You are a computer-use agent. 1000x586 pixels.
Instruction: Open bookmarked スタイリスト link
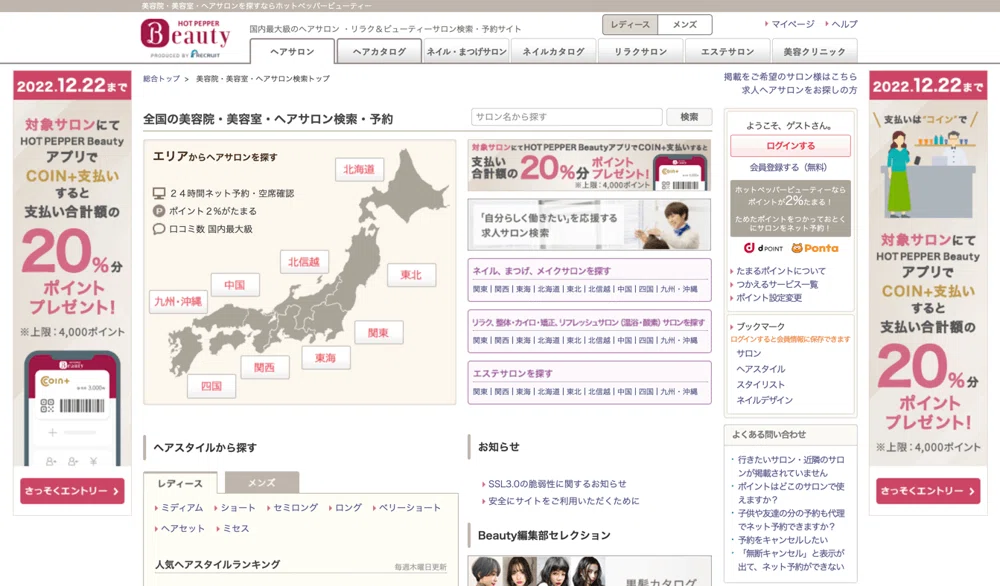click(x=761, y=385)
